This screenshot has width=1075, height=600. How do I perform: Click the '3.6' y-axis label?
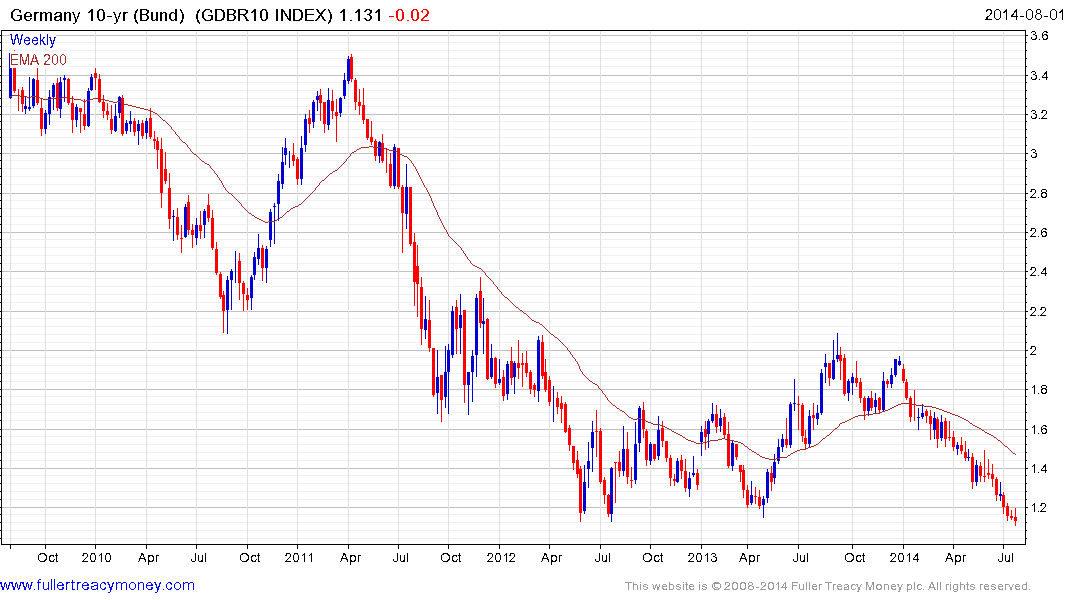(x=1039, y=36)
